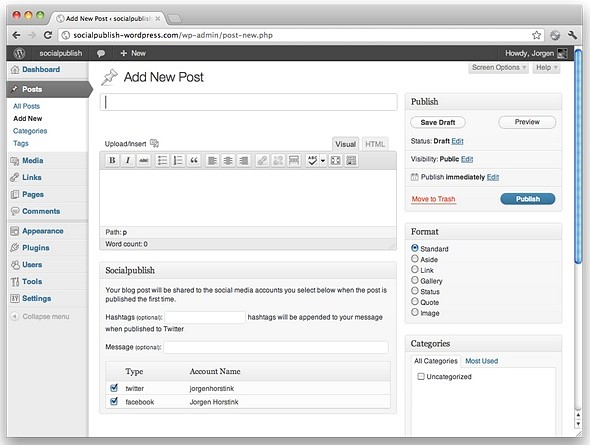Click the Hashtags input field

[205, 317]
